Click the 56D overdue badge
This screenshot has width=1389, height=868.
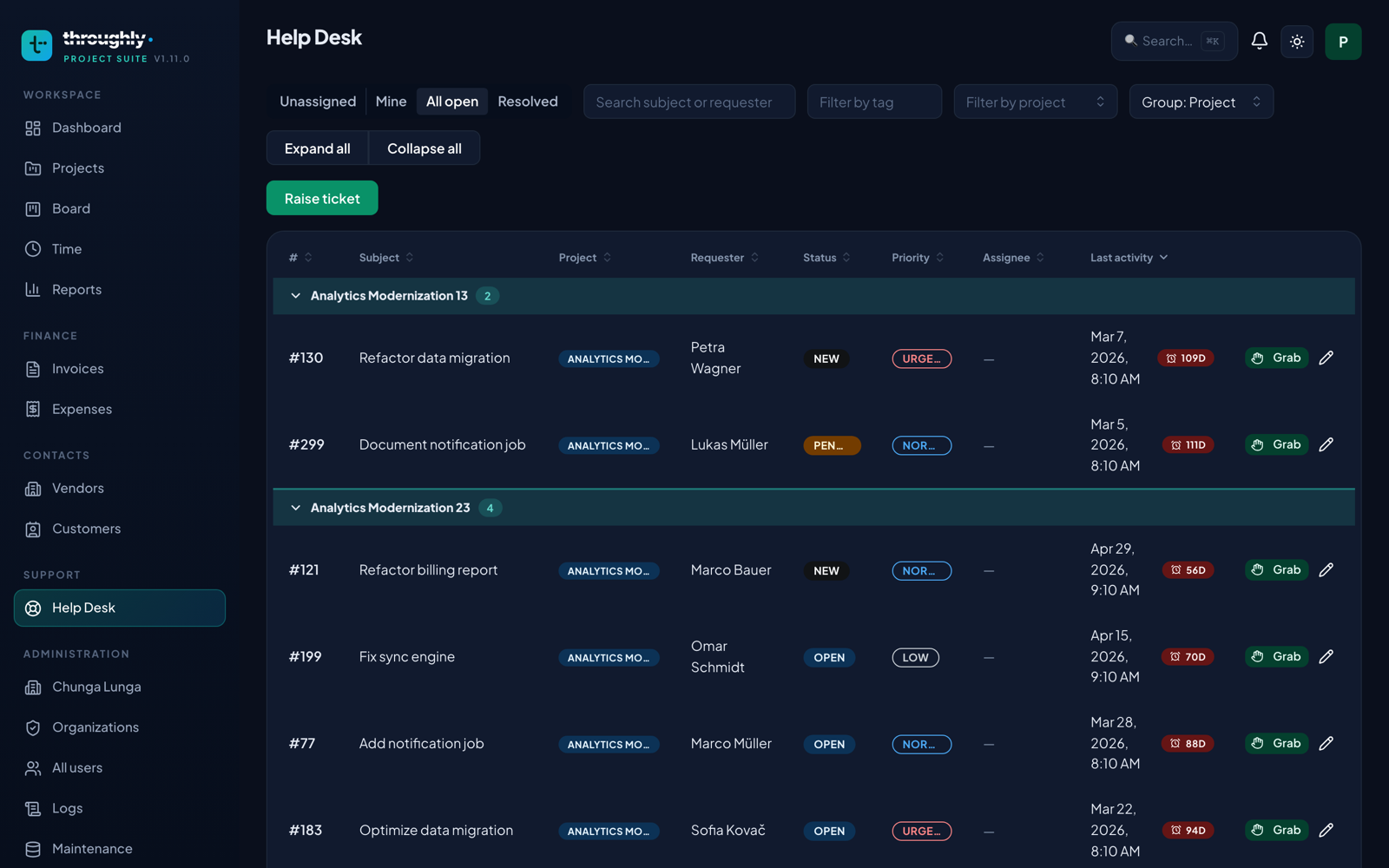click(x=1188, y=569)
